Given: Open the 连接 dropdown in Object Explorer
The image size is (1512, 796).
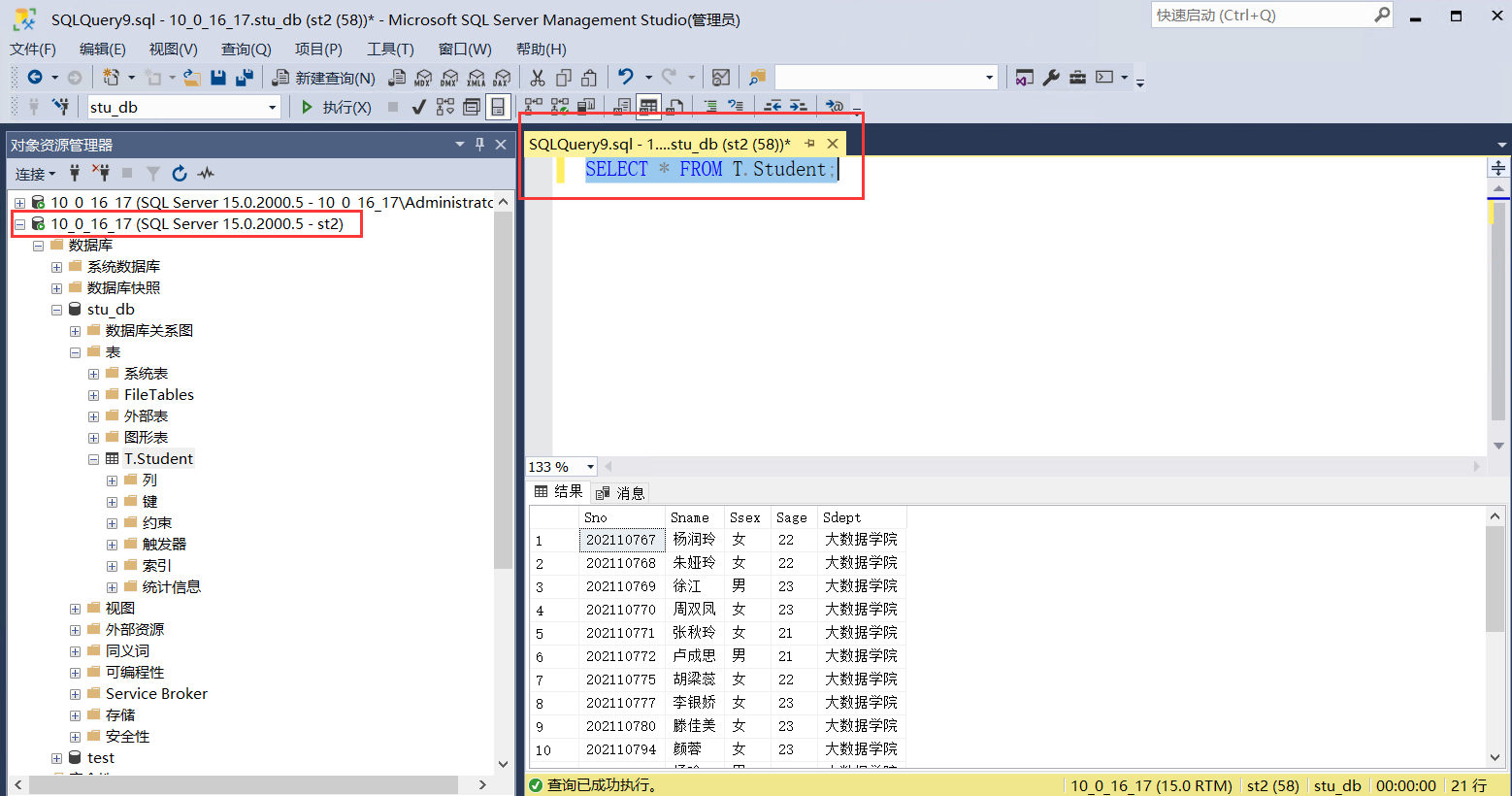Looking at the screenshot, I should [36, 174].
